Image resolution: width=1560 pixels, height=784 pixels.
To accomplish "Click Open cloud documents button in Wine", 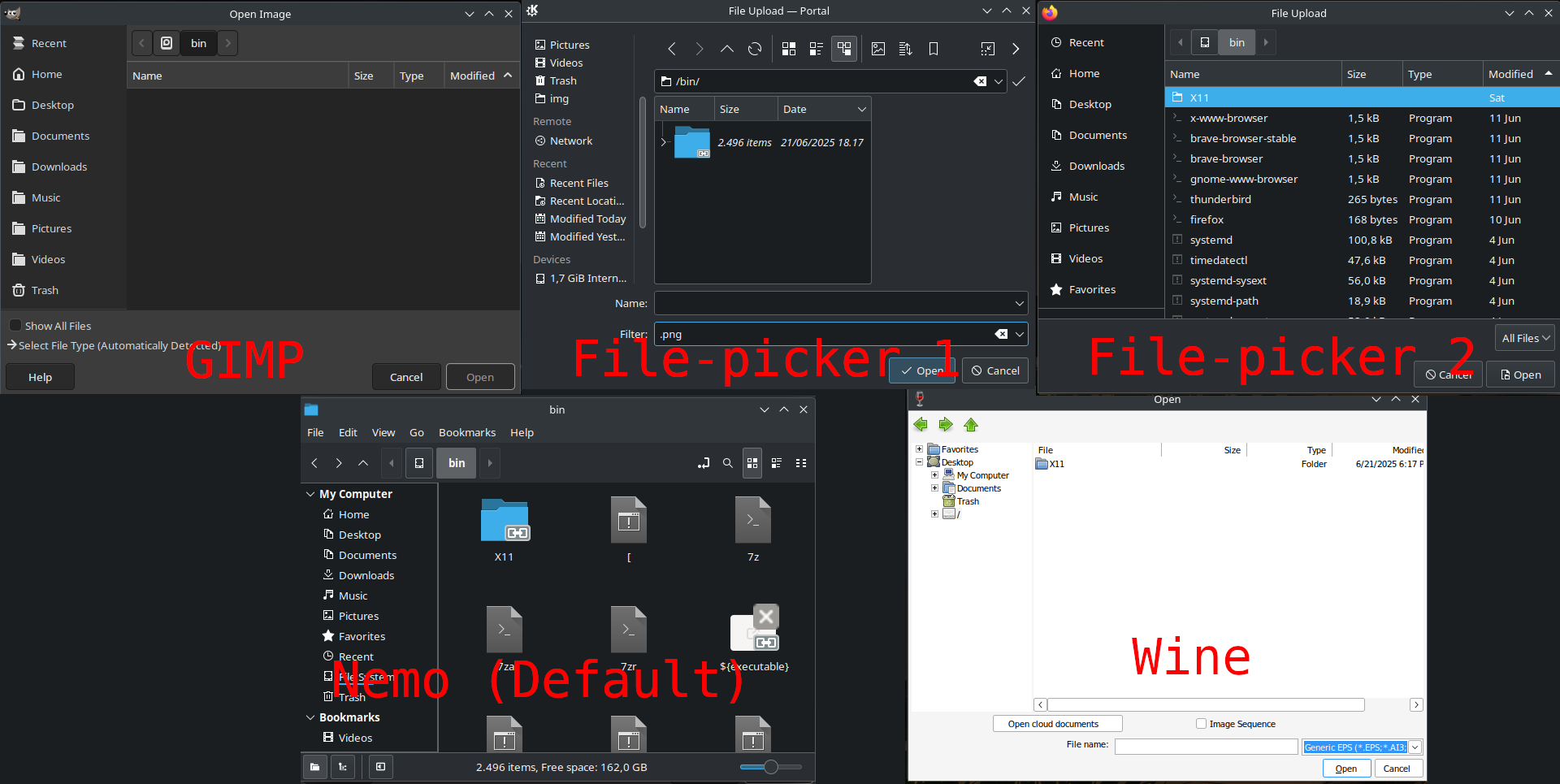I will [1057, 724].
